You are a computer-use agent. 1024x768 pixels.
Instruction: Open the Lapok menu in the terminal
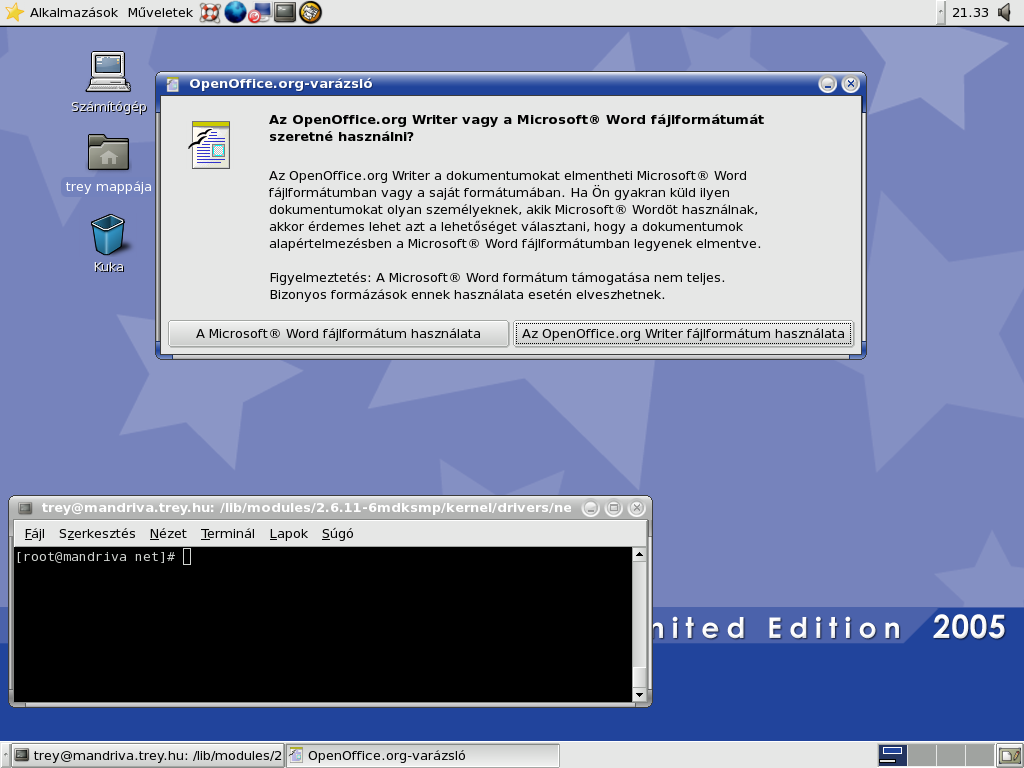pyautogui.click(x=289, y=534)
